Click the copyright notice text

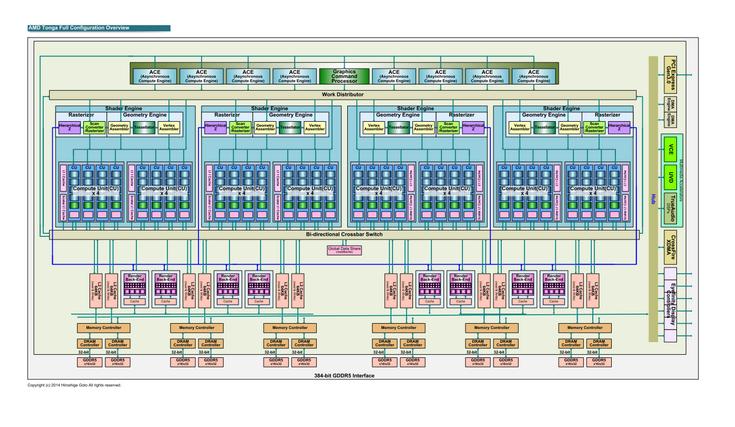click(74, 385)
